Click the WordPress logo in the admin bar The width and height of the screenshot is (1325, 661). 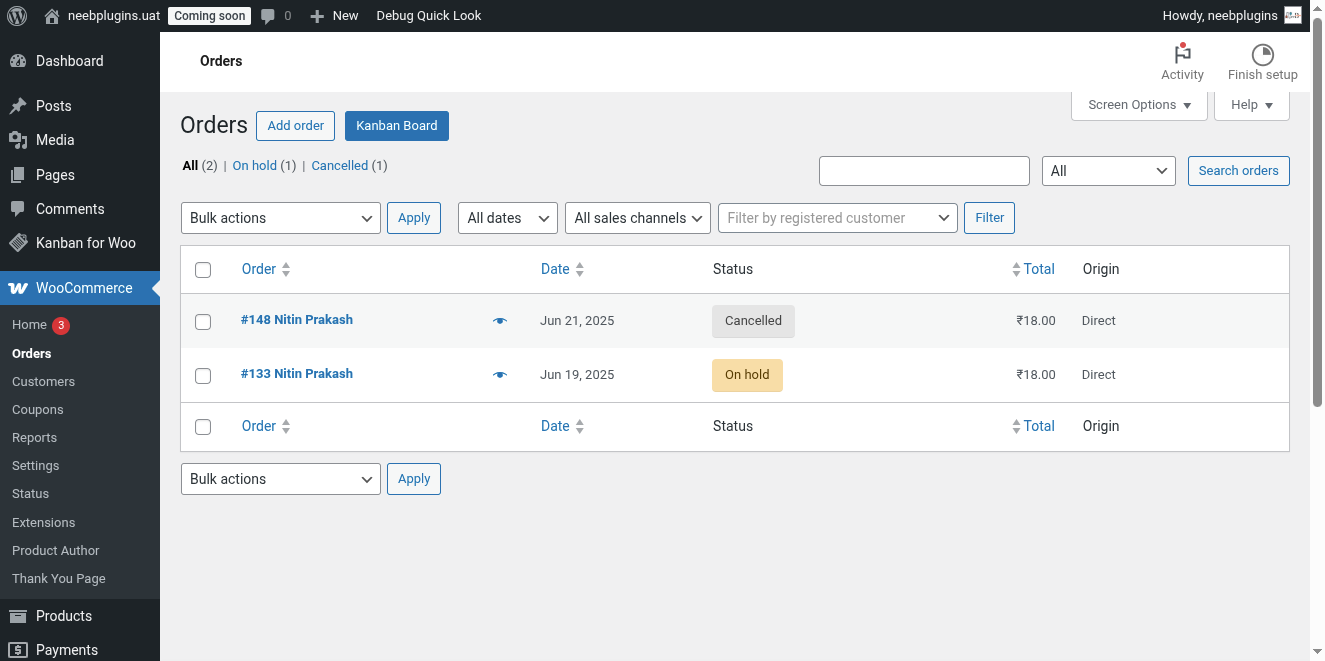(16, 15)
